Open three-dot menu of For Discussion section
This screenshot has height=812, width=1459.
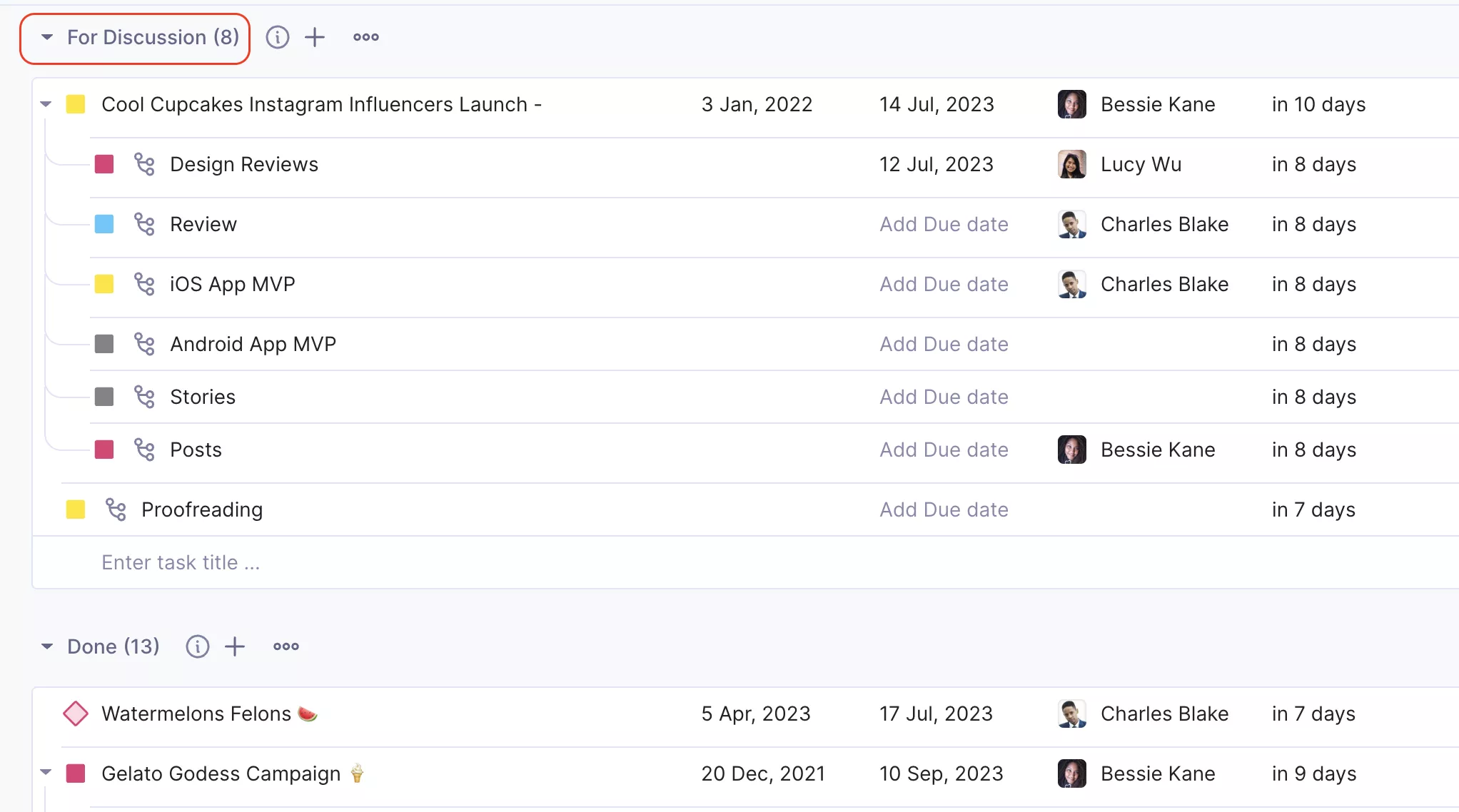pyautogui.click(x=366, y=37)
